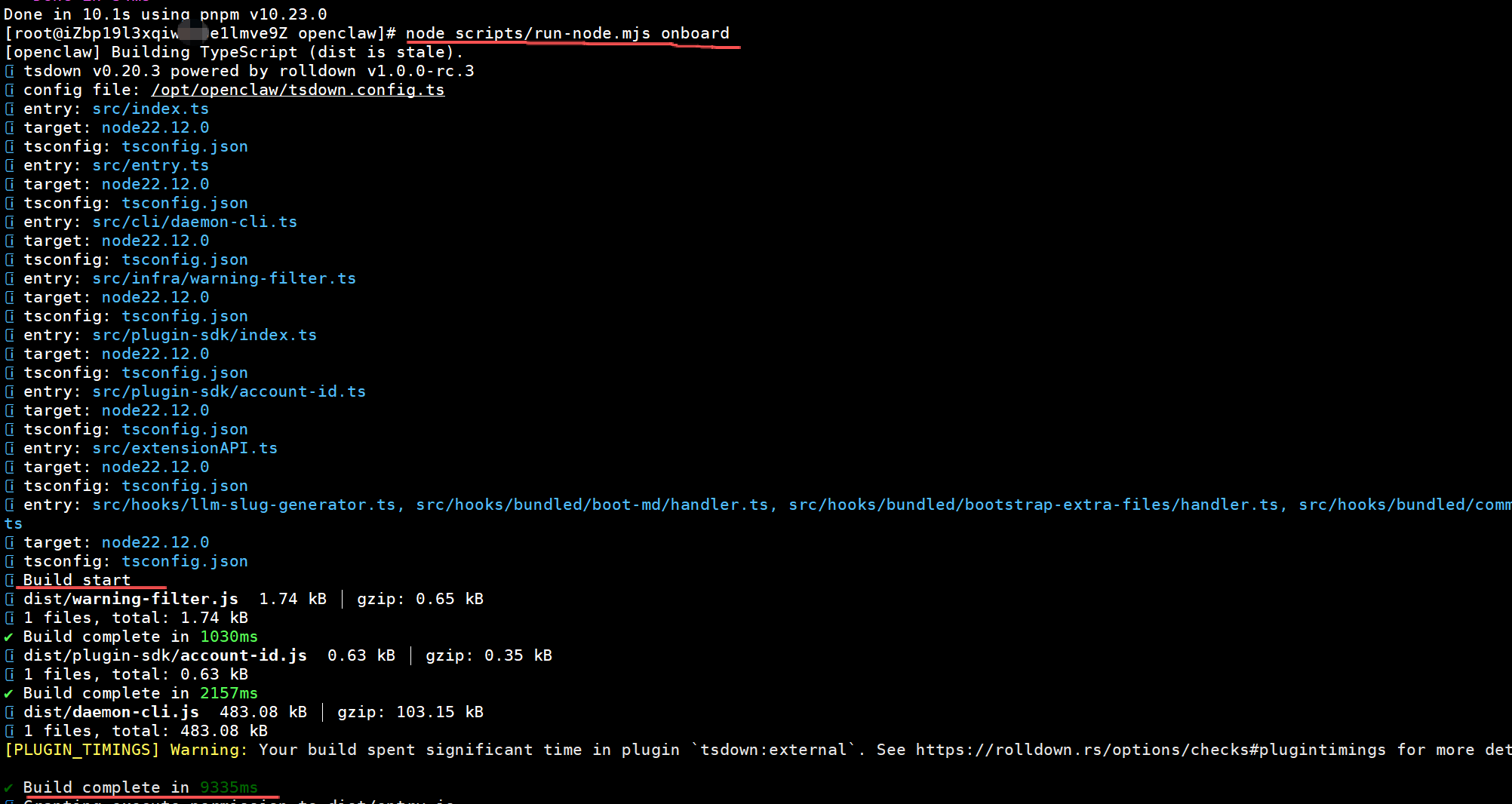The width and height of the screenshot is (1512, 804).
Task: Click the src/index.ts entry path
Action: 150,109
